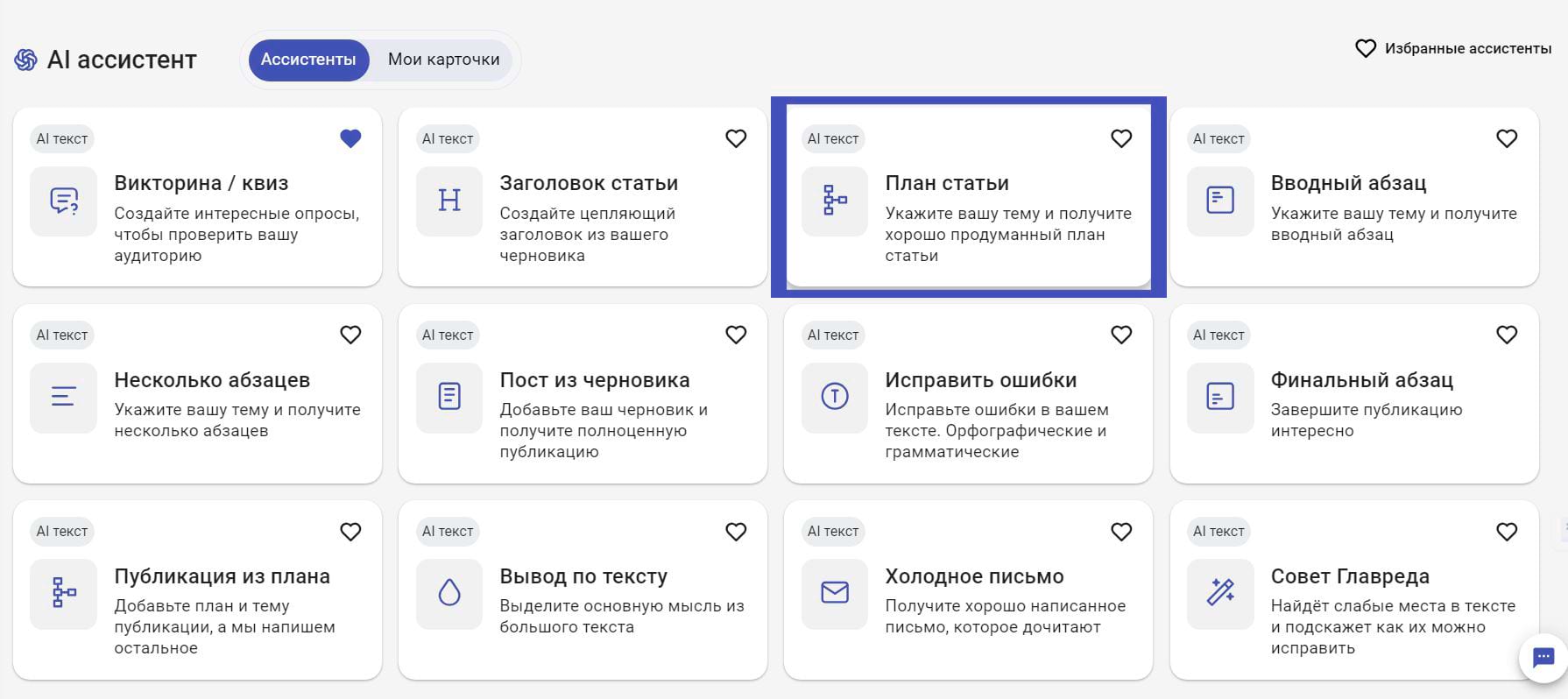The image size is (1568, 699).
Task: Click the AI ассистент logo icon
Action: 25,60
